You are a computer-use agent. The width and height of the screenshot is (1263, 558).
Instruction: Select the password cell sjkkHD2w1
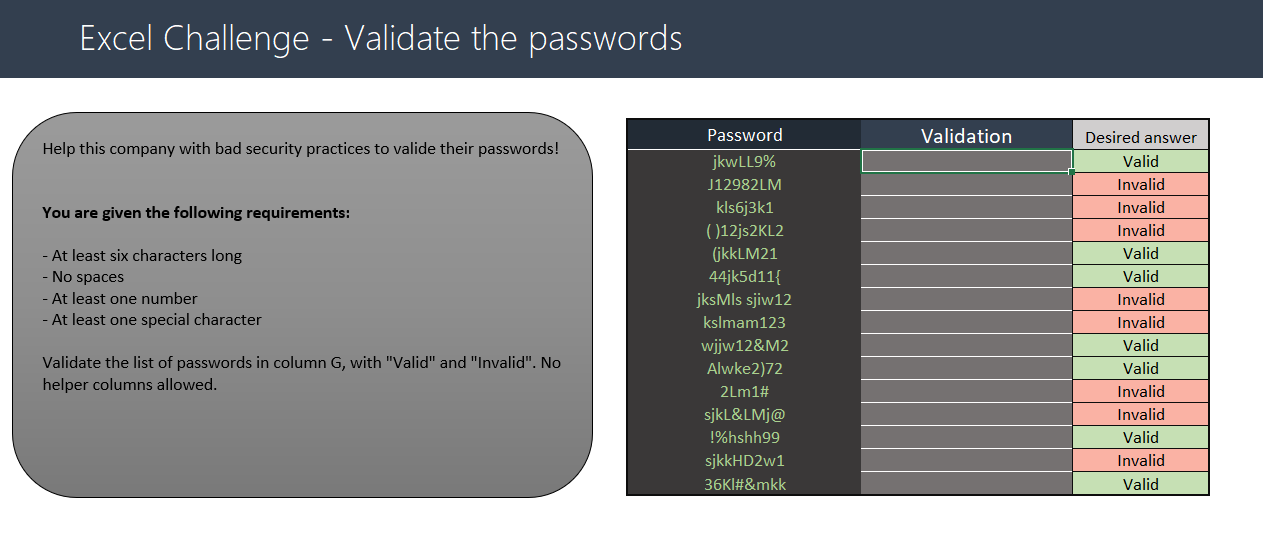[744, 460]
